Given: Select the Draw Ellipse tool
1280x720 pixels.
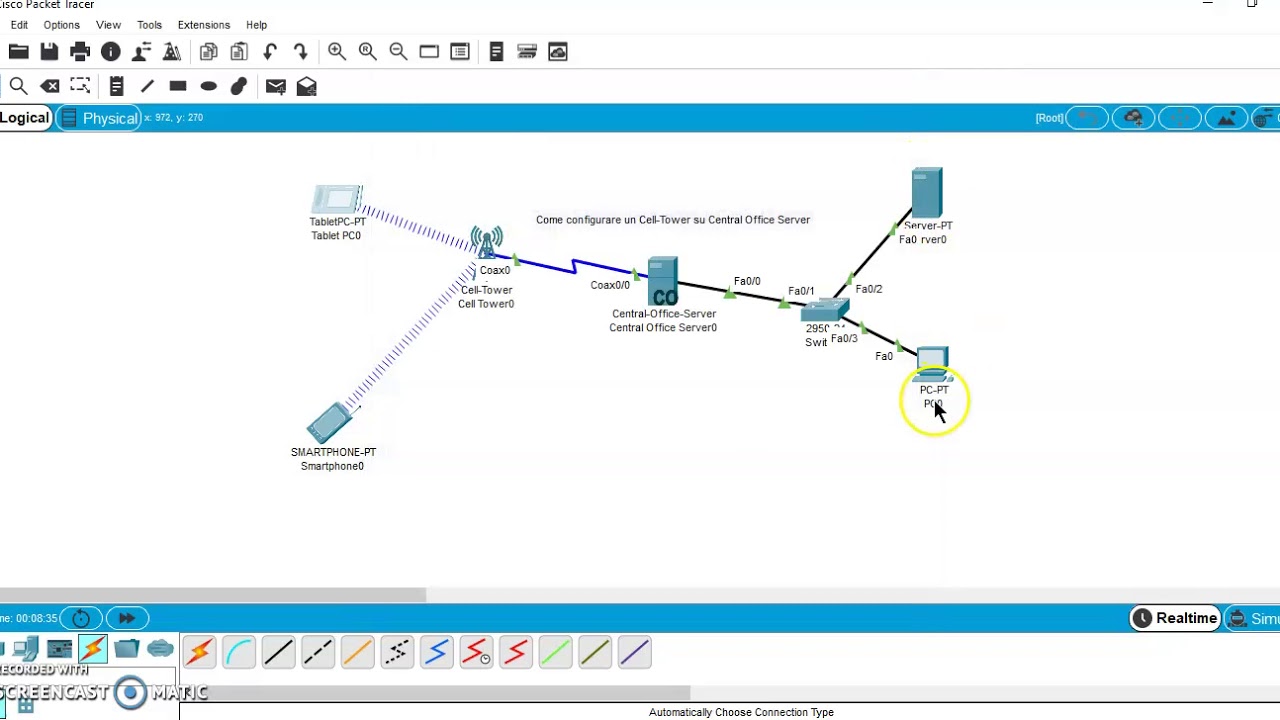Looking at the screenshot, I should pyautogui.click(x=209, y=86).
